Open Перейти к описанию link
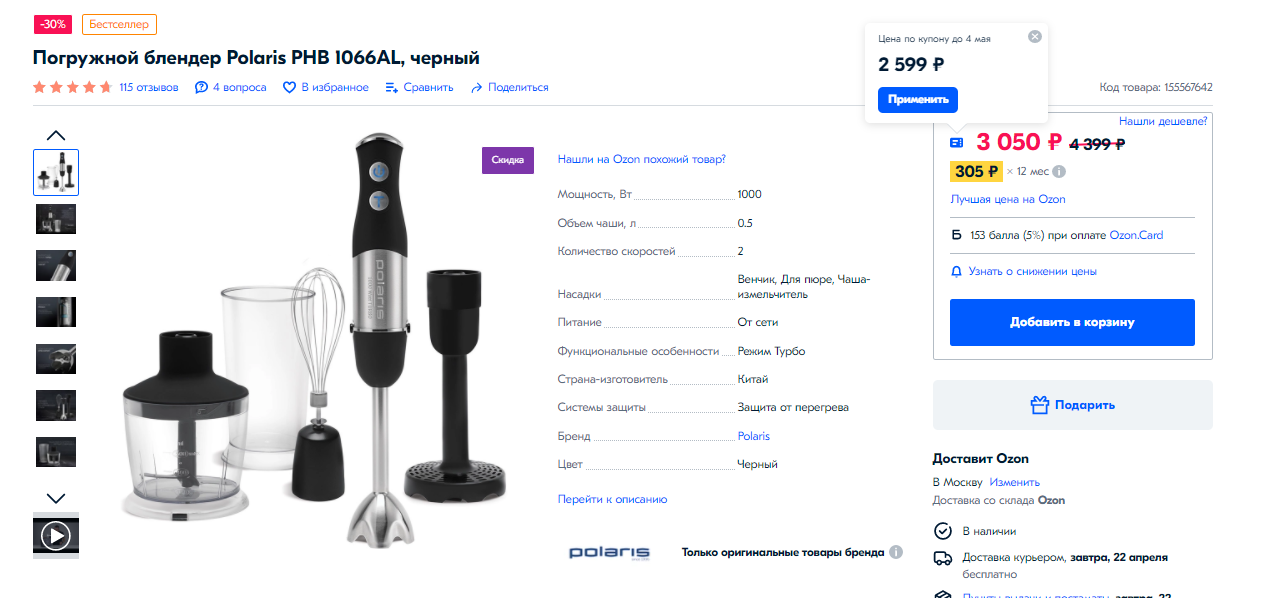This screenshot has height=598, width=1283. pyautogui.click(x=612, y=499)
